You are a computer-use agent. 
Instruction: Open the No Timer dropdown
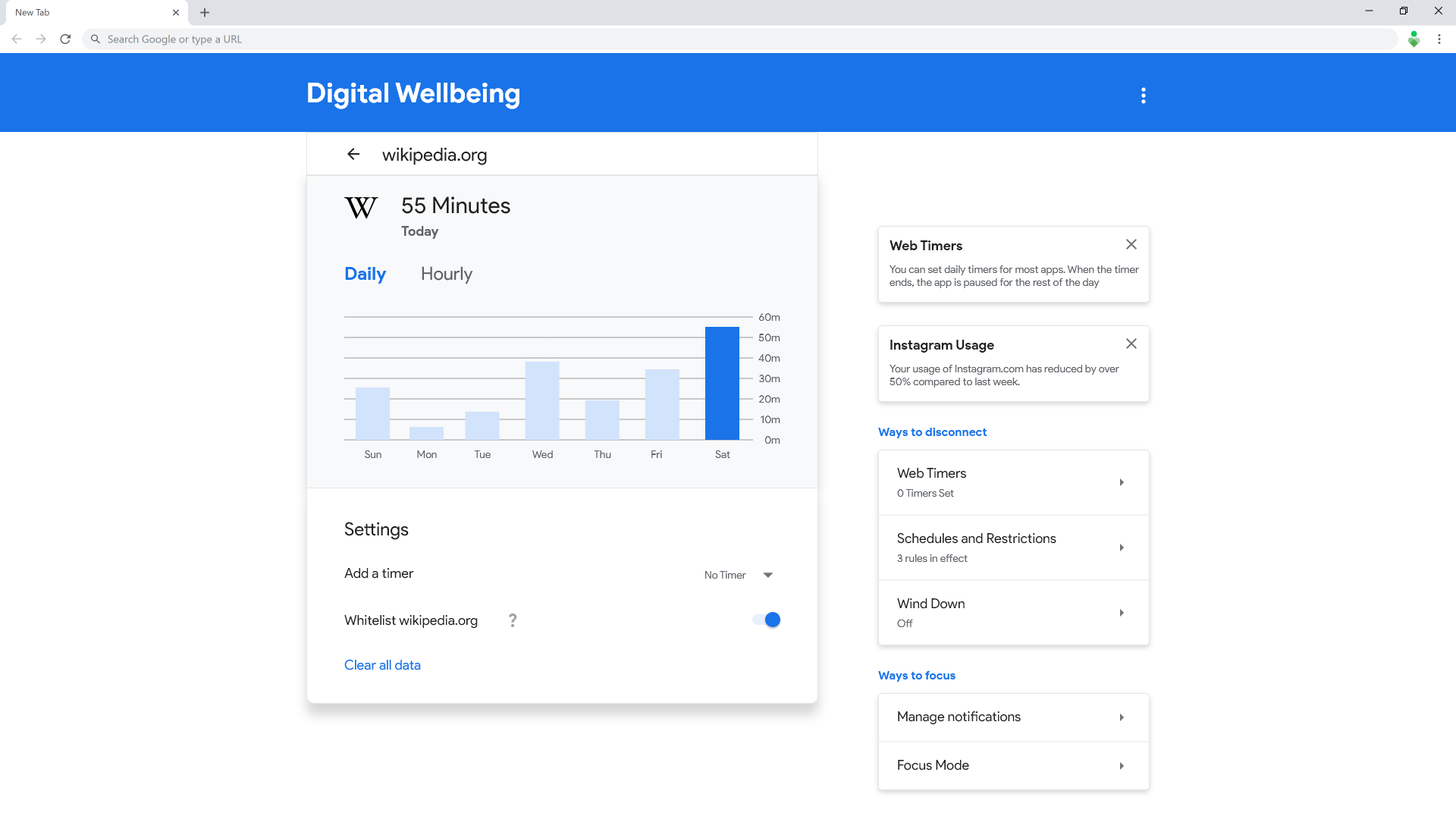pos(738,575)
